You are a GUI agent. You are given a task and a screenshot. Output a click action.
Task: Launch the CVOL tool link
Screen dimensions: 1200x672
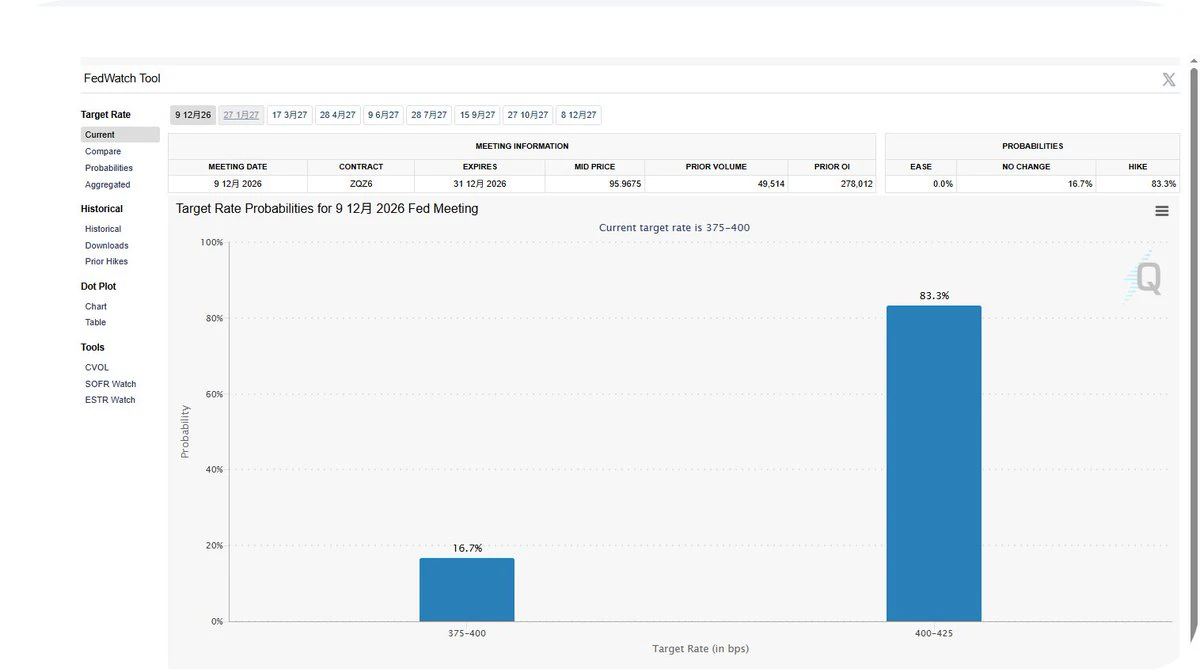click(x=97, y=367)
